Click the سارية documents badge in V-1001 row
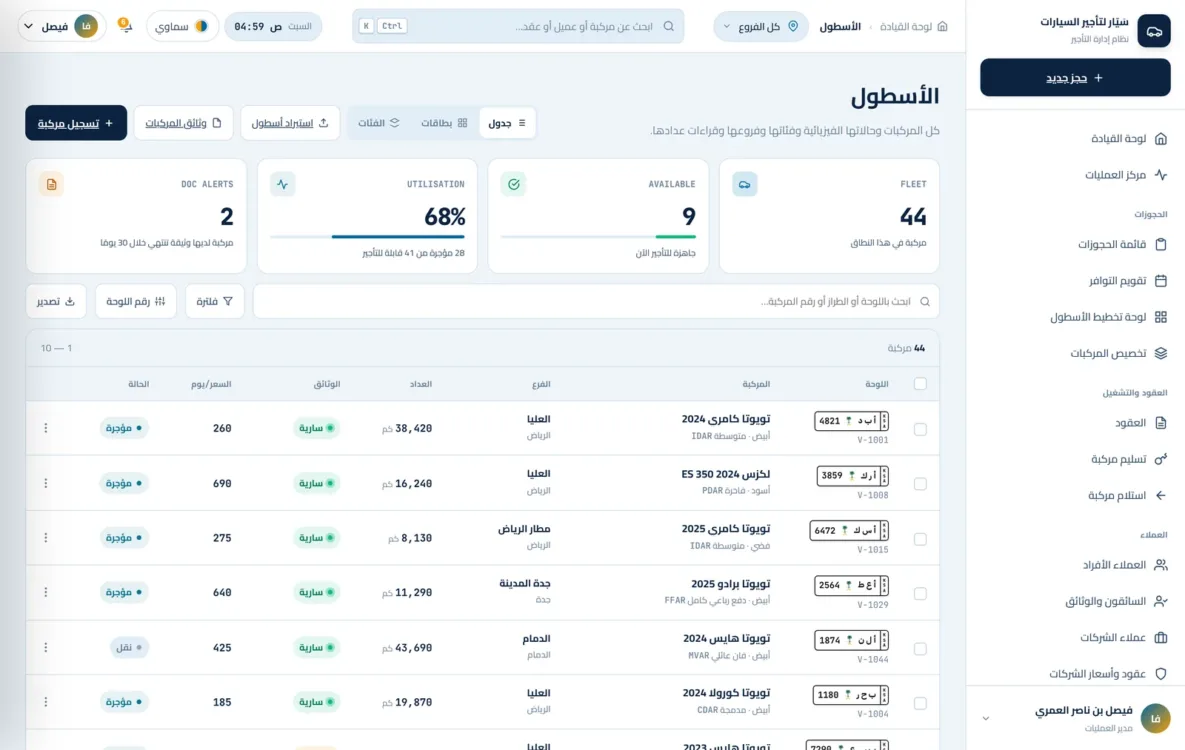The image size is (1185, 750). click(316, 428)
